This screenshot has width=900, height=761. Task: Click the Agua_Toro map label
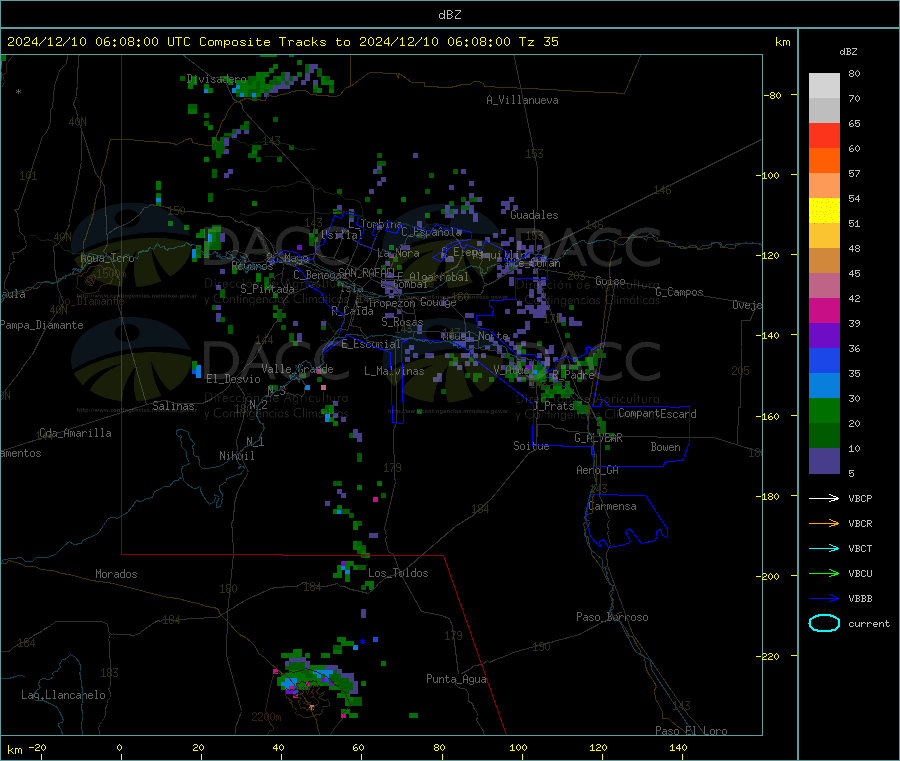click(x=107, y=259)
